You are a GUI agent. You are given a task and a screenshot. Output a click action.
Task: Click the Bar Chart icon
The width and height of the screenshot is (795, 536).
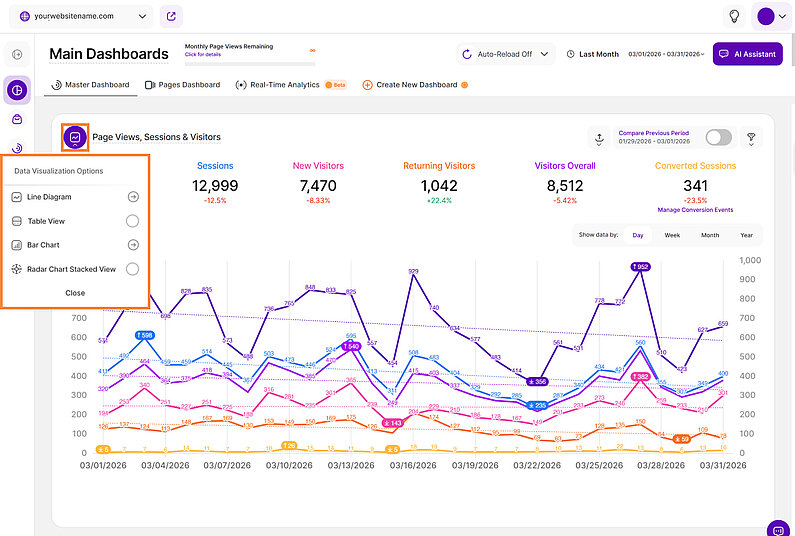pyautogui.click(x=16, y=245)
